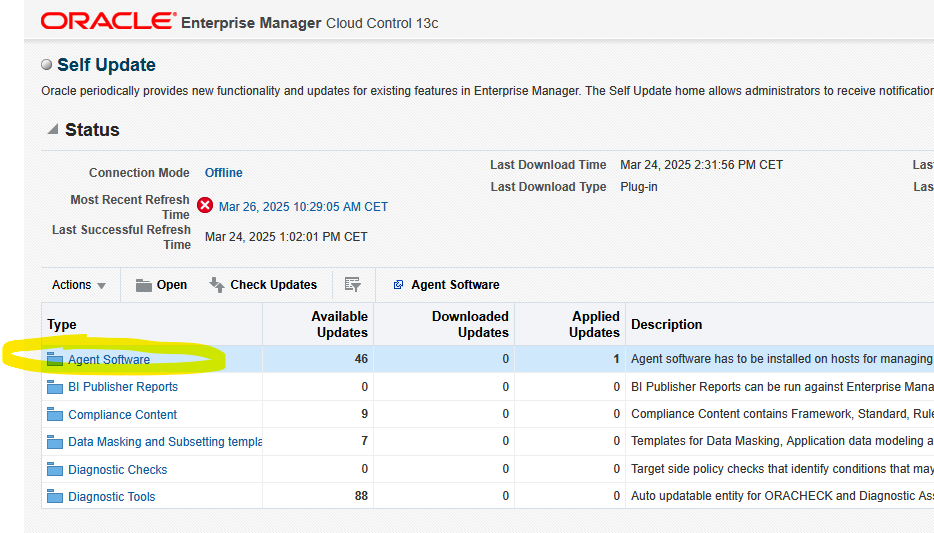Select the BI Publisher Reports row link

[122, 387]
